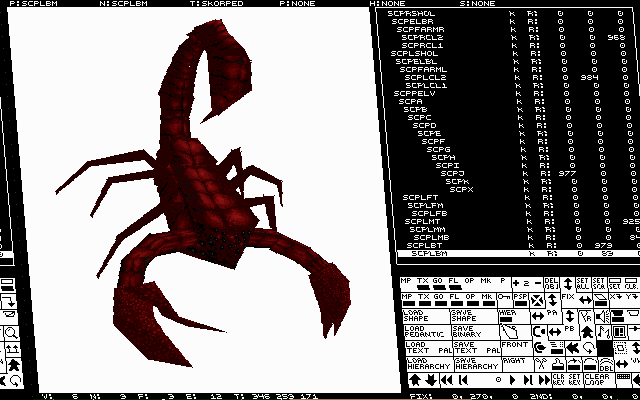Switch to FRONT view
The height and width of the screenshot is (400, 640).
[x=516, y=345]
